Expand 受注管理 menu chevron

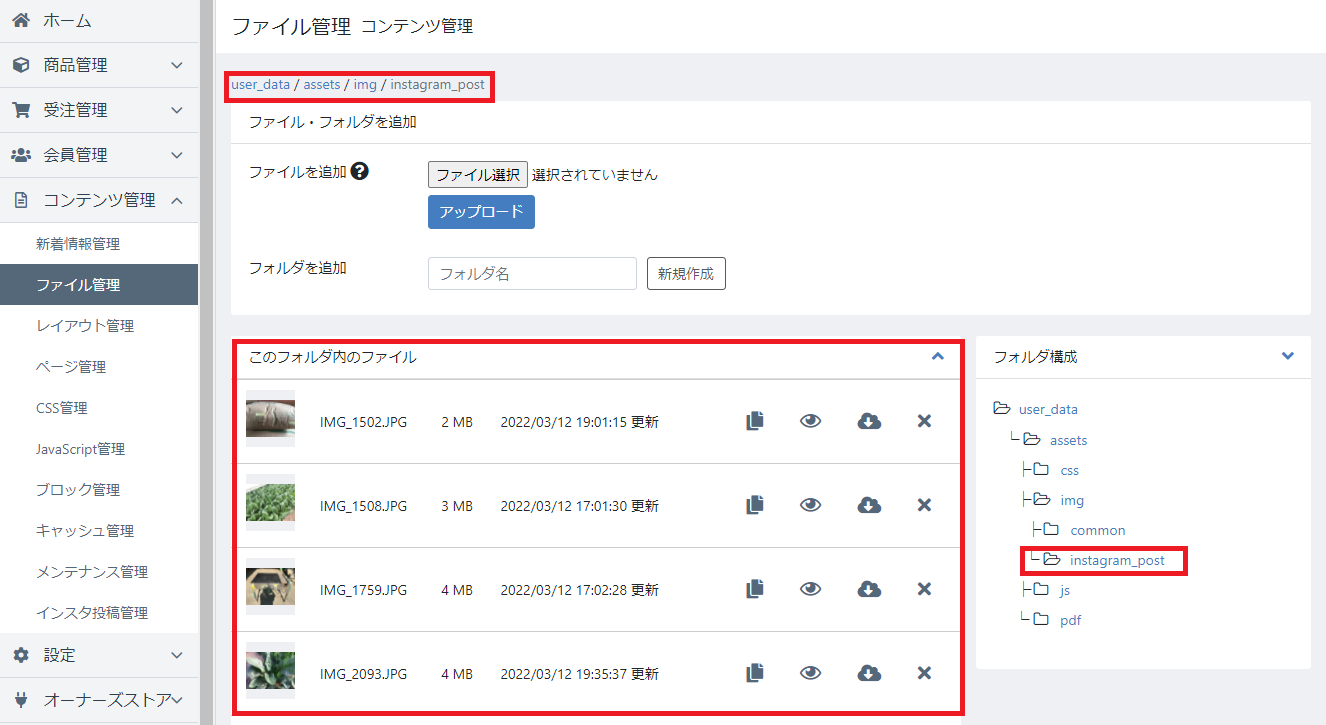point(177,110)
